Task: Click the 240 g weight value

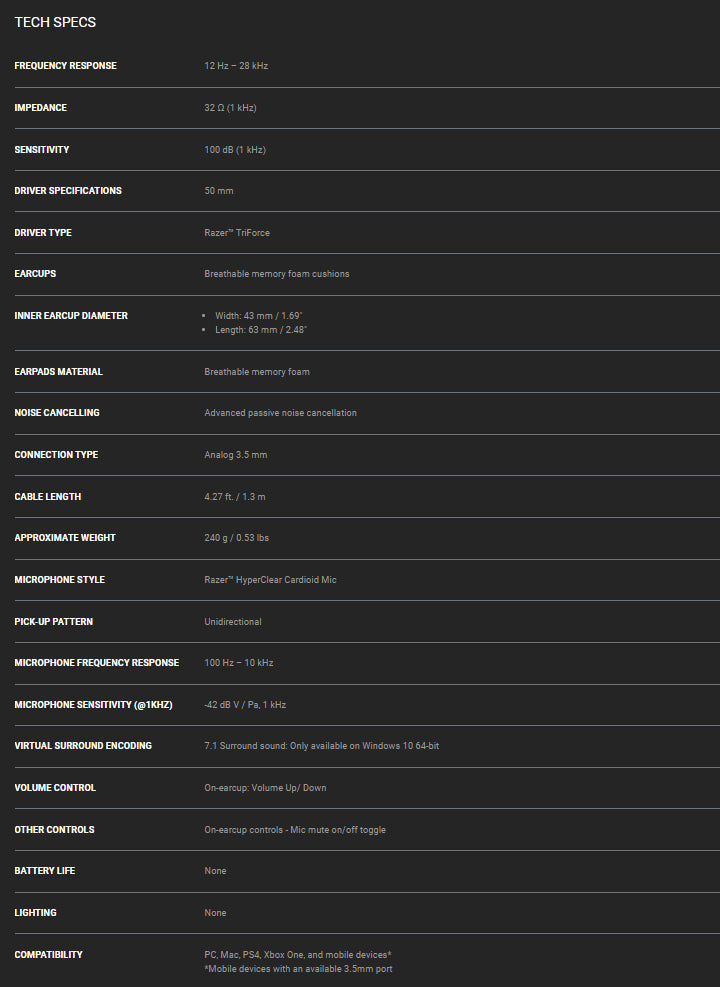Action: (236, 538)
